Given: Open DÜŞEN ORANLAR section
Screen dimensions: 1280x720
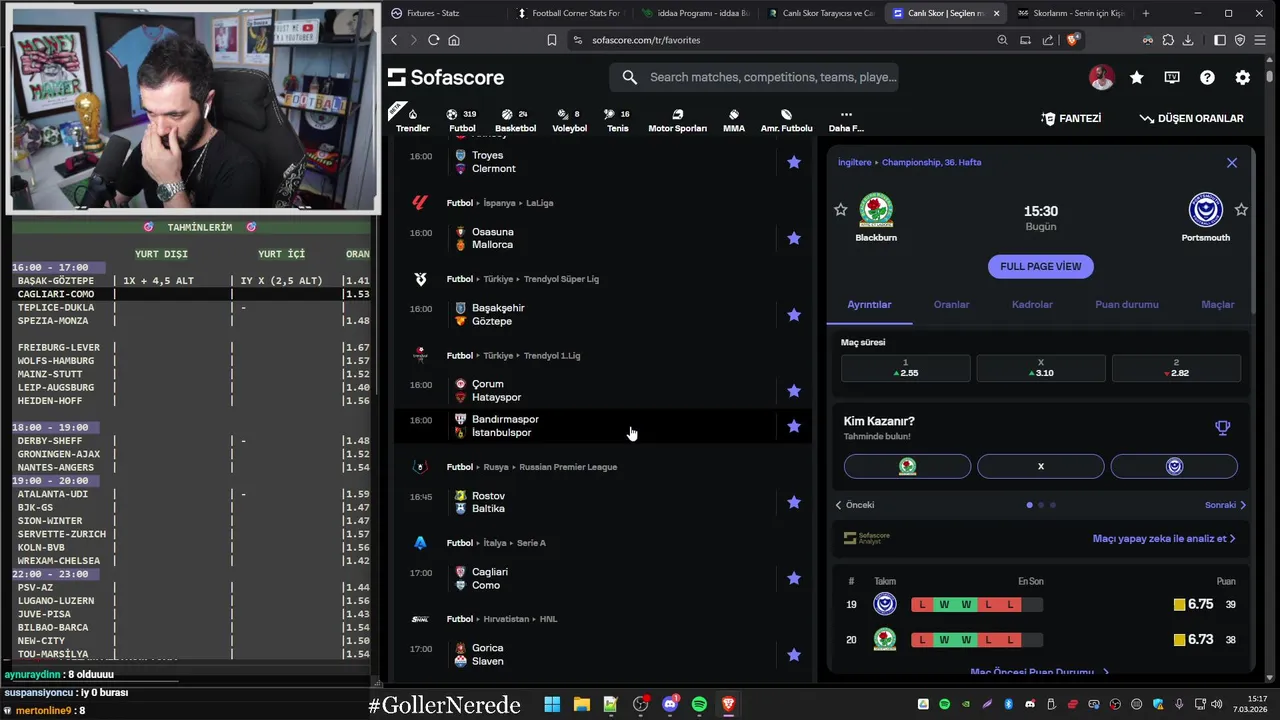Looking at the screenshot, I should click(1191, 118).
